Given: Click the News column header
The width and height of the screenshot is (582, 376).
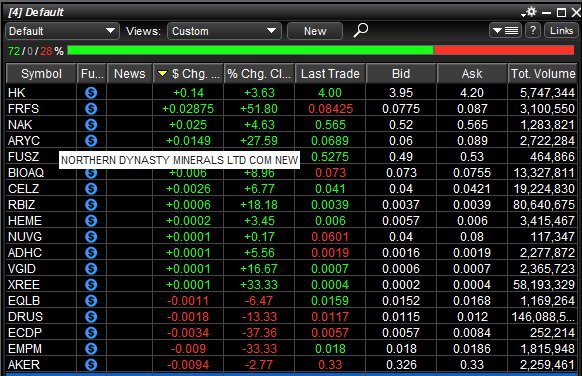Looking at the screenshot, I should tap(130, 73).
